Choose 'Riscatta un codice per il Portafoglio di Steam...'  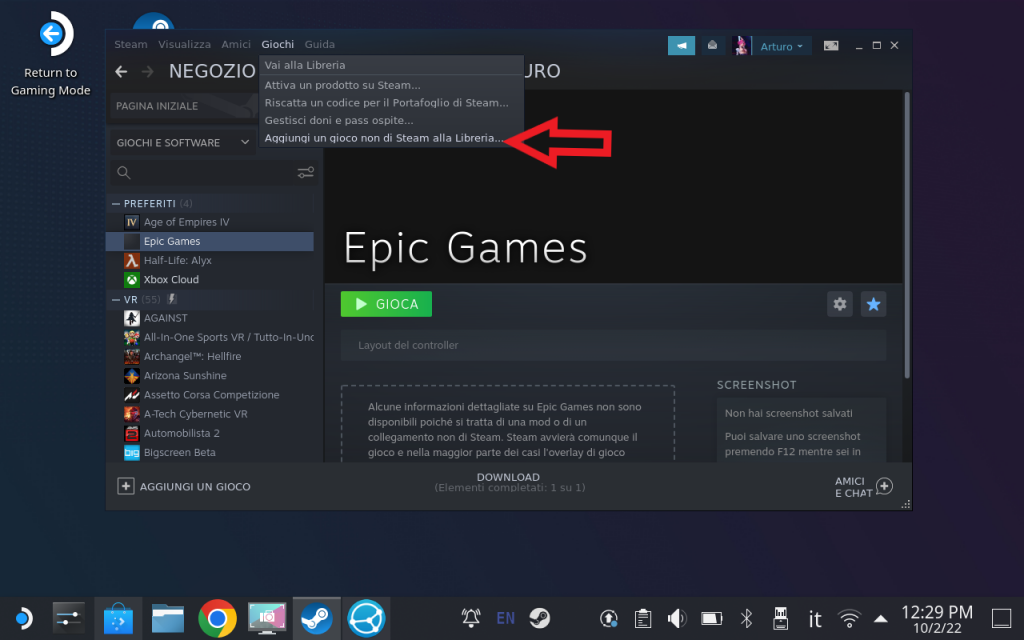pyautogui.click(x=391, y=103)
